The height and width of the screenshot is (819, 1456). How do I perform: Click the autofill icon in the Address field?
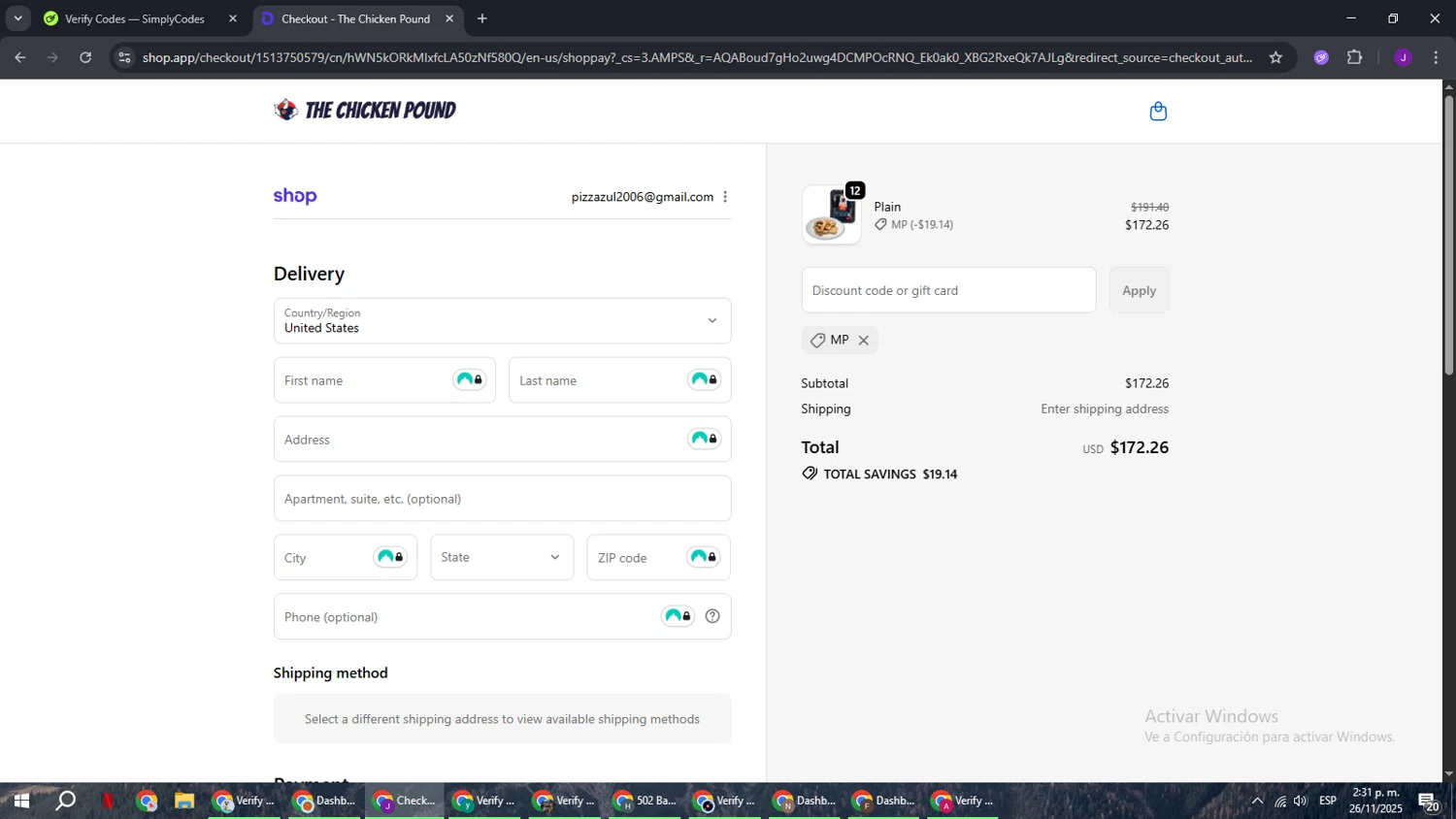(705, 439)
